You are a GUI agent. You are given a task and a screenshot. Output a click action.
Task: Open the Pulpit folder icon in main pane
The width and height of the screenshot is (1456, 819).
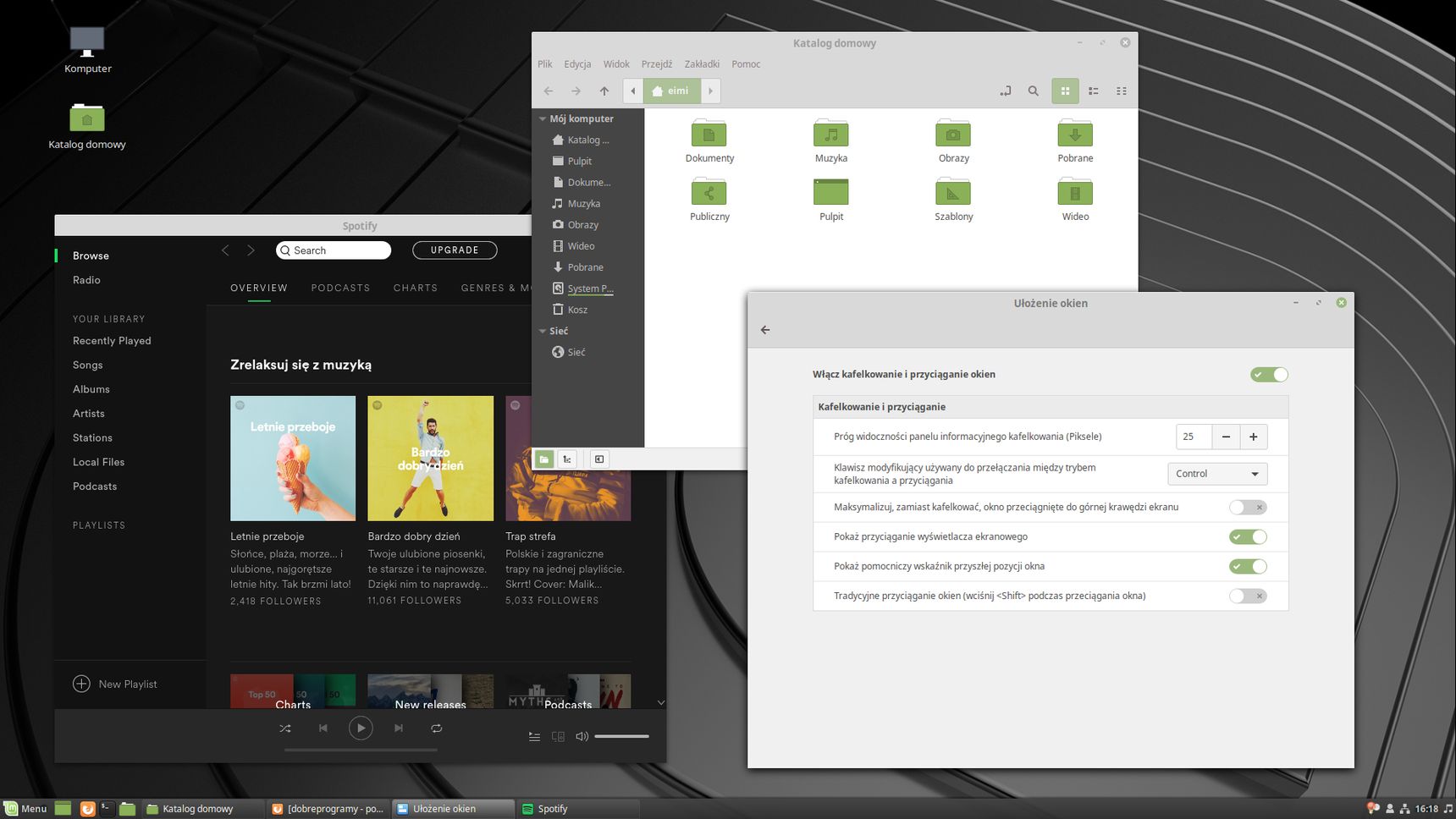[831, 199]
